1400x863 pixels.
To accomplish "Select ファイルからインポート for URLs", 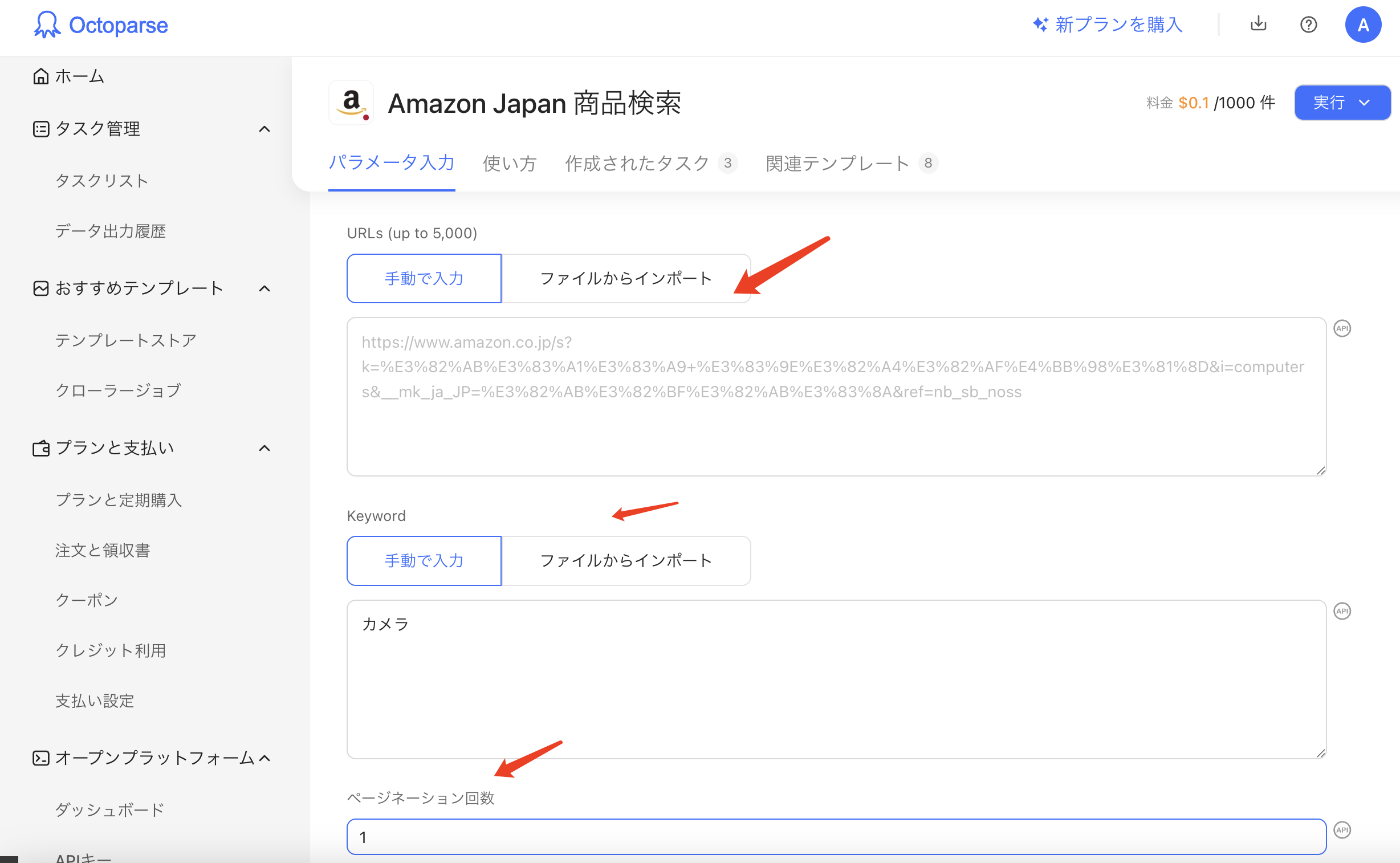I will click(626, 279).
